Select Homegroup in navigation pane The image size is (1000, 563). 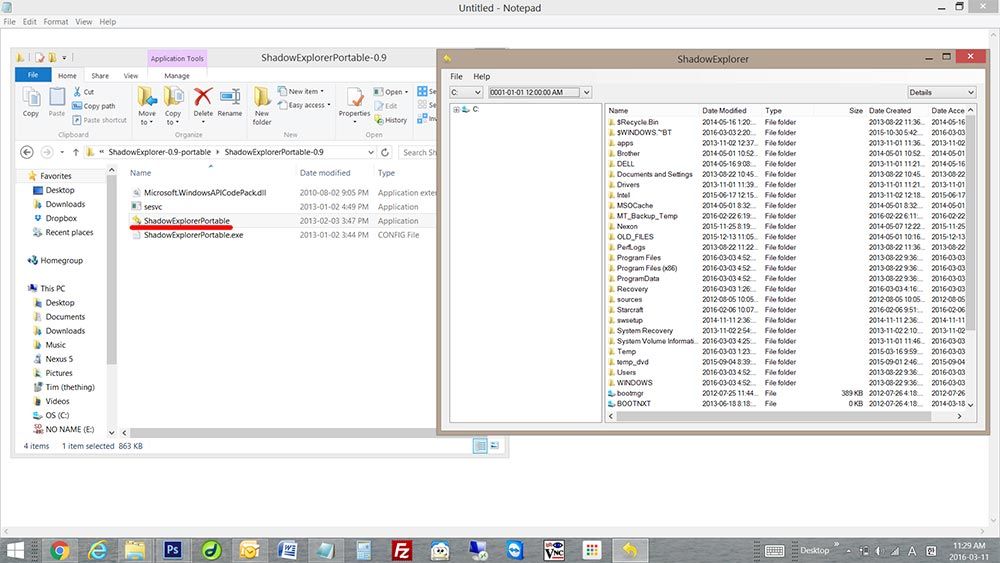tap(61, 260)
